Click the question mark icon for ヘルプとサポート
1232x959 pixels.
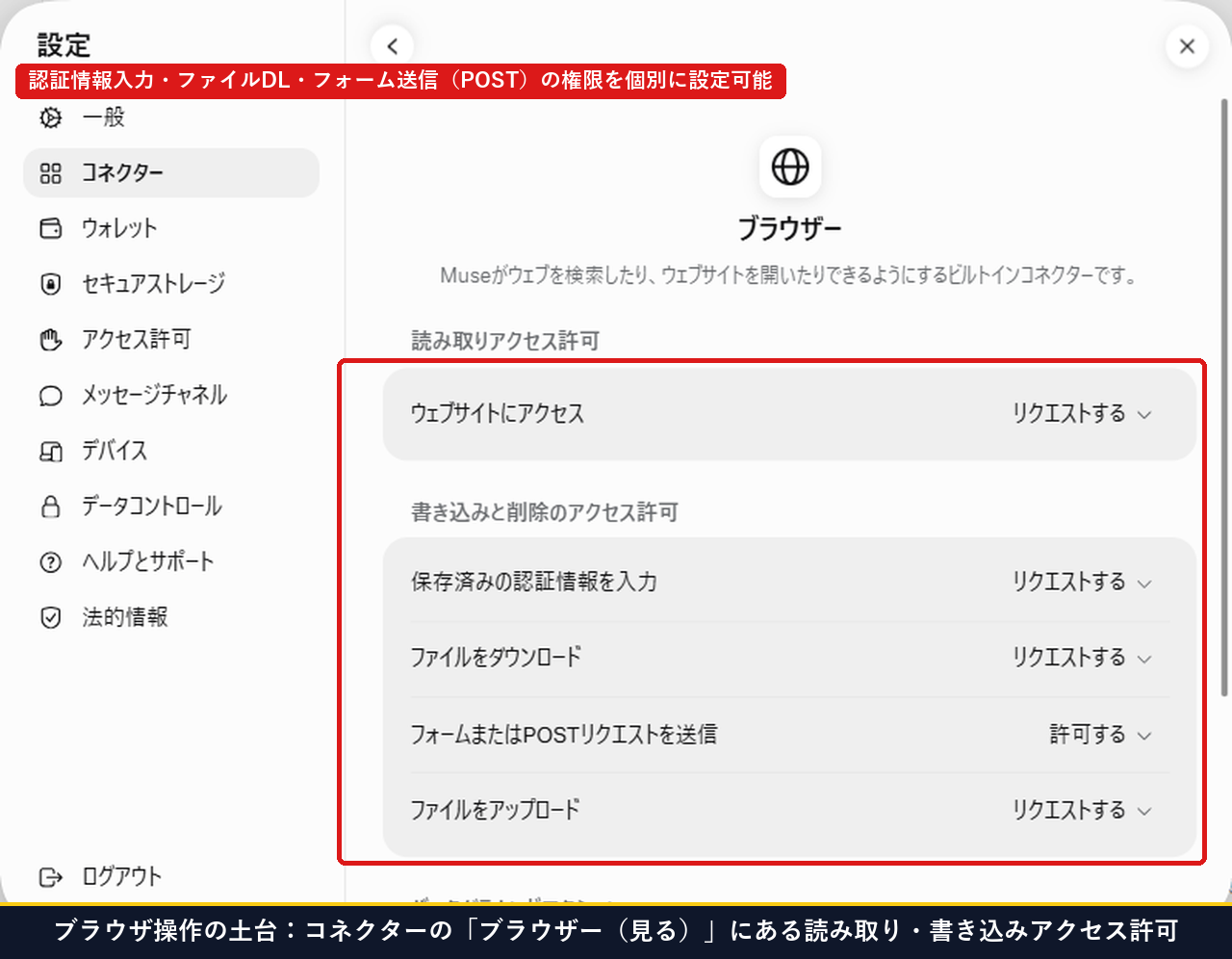tap(51, 562)
